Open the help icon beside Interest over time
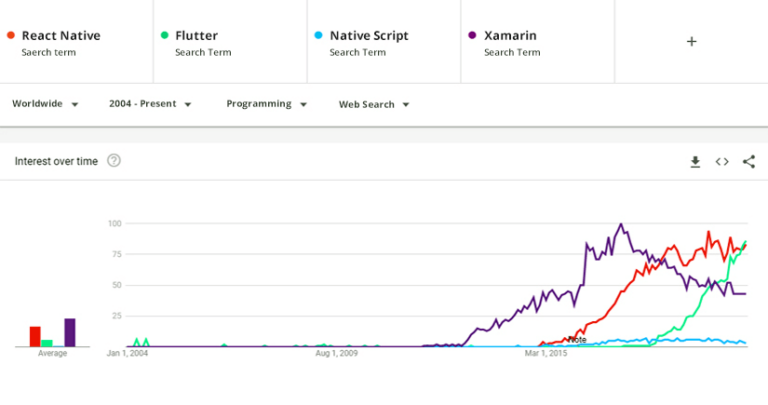This screenshot has height=405, width=768. 114,161
